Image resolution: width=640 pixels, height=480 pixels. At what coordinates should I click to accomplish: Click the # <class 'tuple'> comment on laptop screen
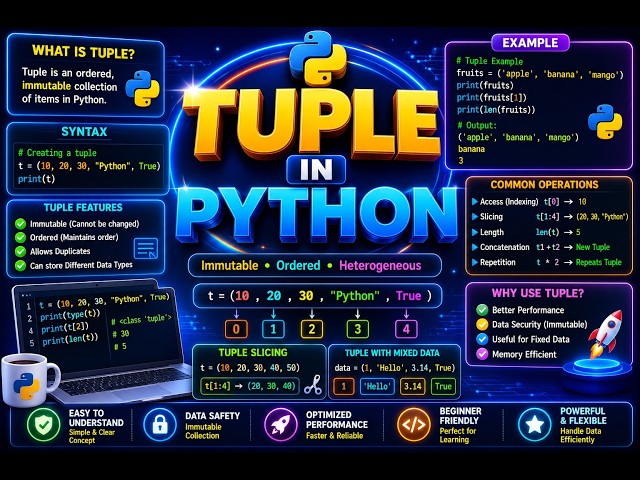[x=141, y=320]
